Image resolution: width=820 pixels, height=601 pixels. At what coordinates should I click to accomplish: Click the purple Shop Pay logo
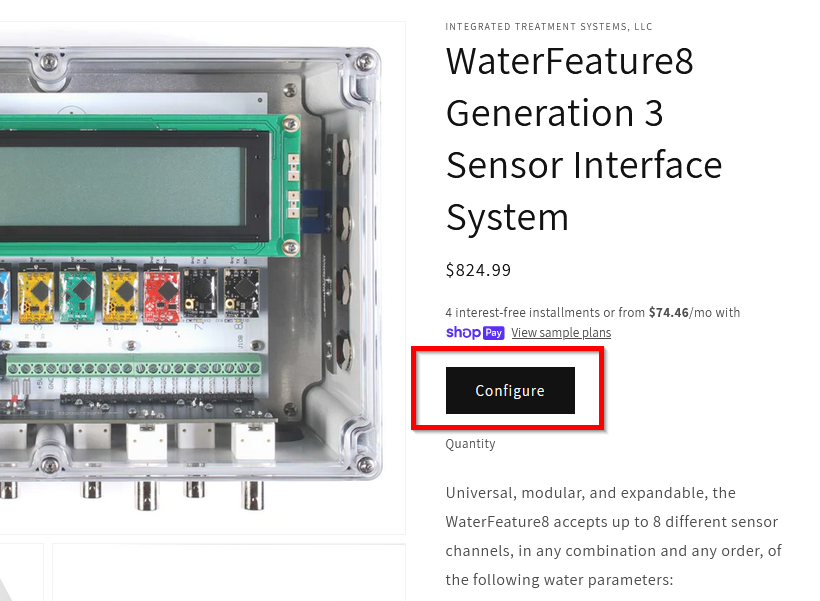coord(475,333)
